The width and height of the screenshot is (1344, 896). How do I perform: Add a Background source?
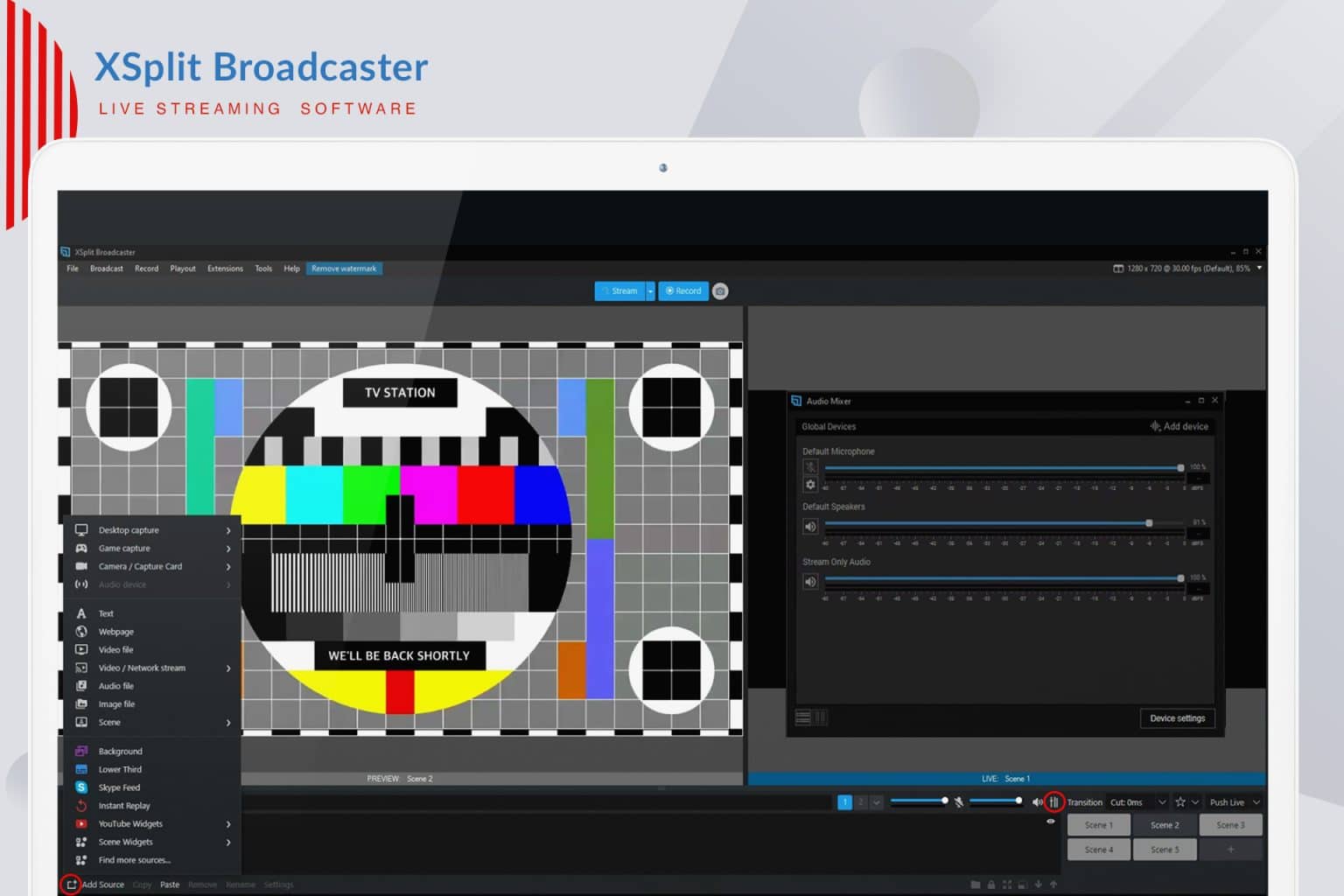click(119, 750)
